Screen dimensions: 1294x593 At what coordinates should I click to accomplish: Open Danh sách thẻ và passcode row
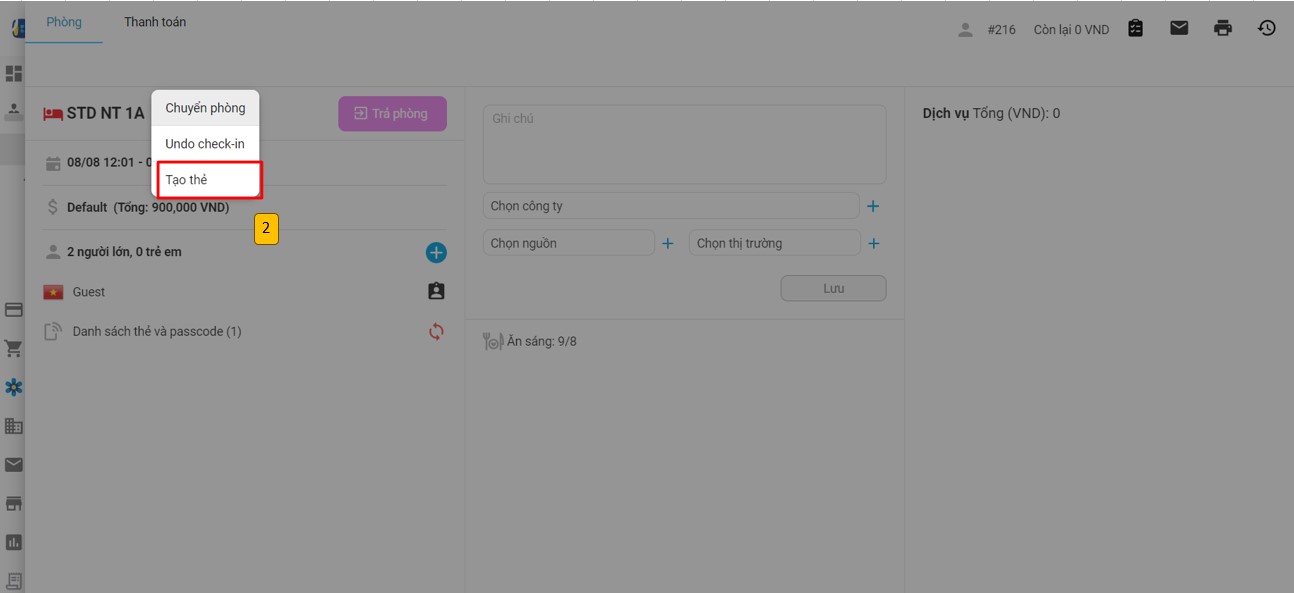(x=157, y=331)
